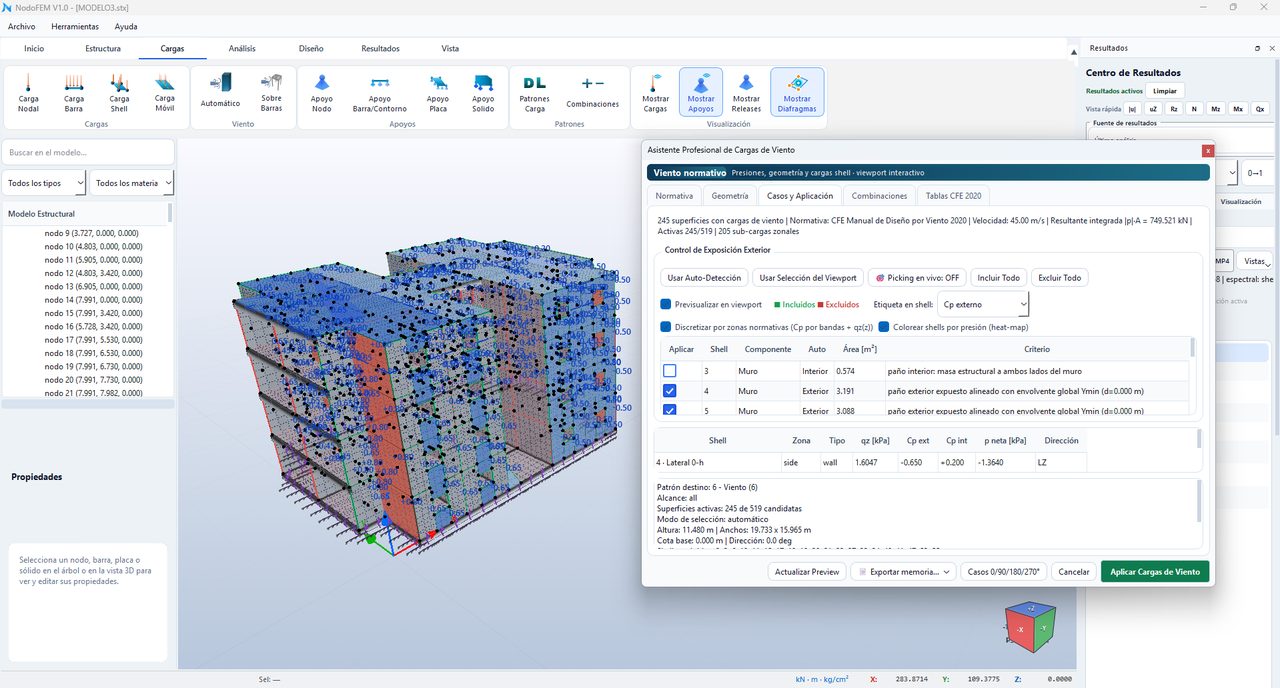1280x688 pixels.
Task: Open Etiqueta en shell dropdown
Action: (984, 304)
